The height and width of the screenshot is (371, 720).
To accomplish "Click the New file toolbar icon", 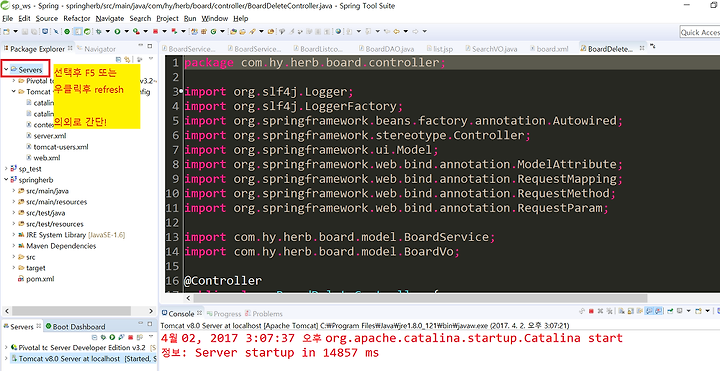I will point(6,31).
